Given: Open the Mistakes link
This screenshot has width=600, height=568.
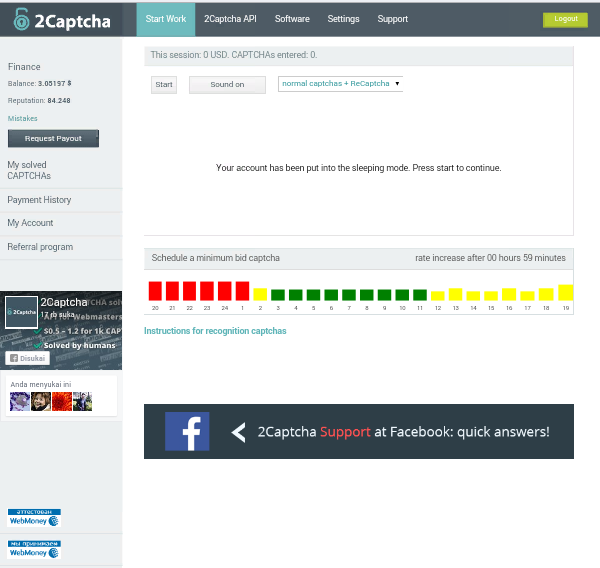Looking at the screenshot, I should (23, 118).
